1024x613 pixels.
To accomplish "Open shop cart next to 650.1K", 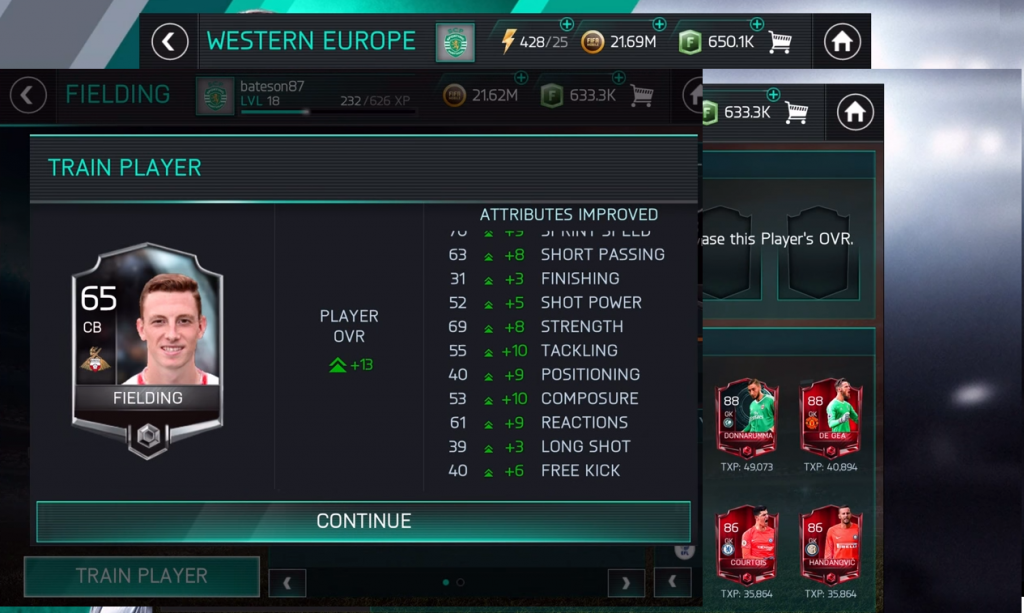I will 780,42.
